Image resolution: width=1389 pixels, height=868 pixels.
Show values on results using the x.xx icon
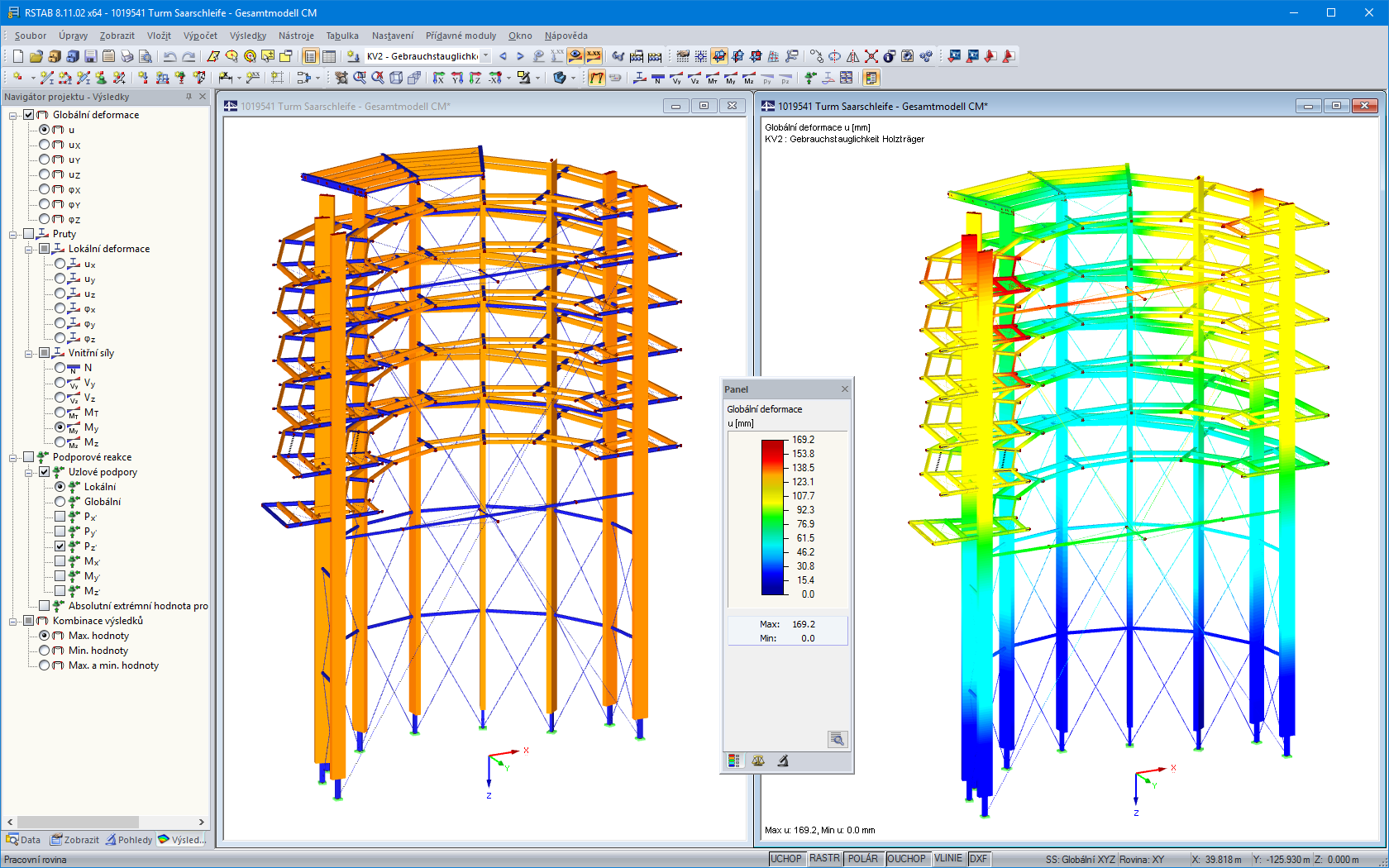point(594,56)
